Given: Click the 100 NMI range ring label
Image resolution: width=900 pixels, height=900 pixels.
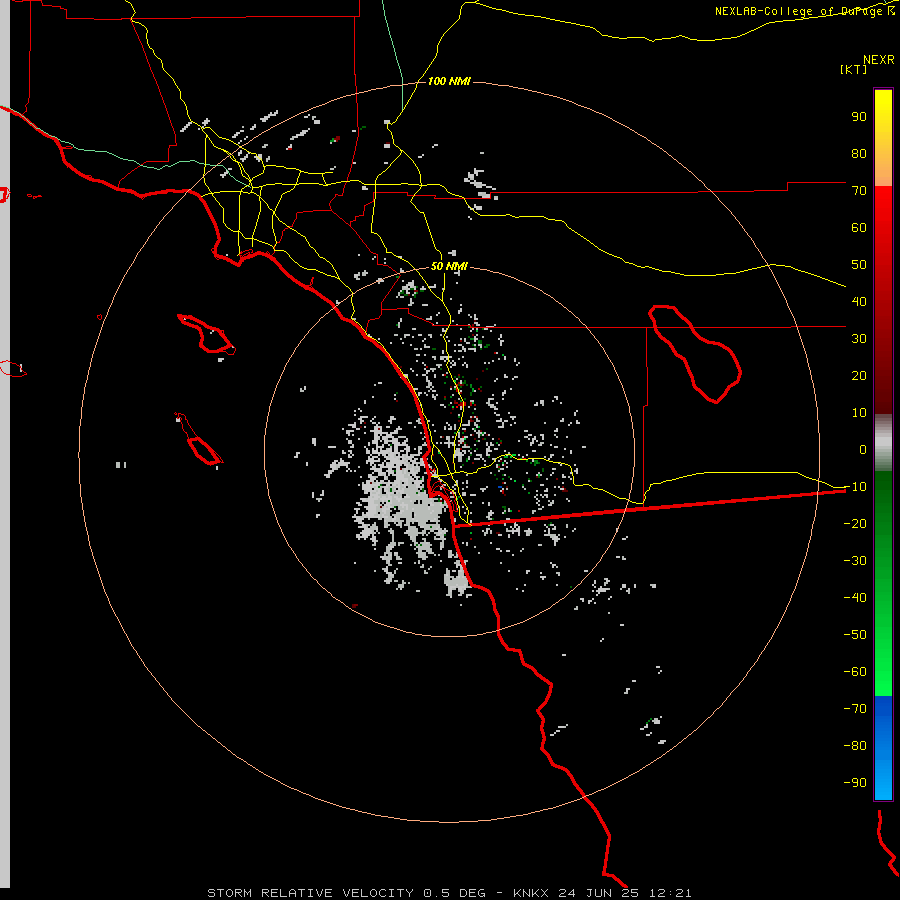Looking at the screenshot, I should pyautogui.click(x=449, y=81).
